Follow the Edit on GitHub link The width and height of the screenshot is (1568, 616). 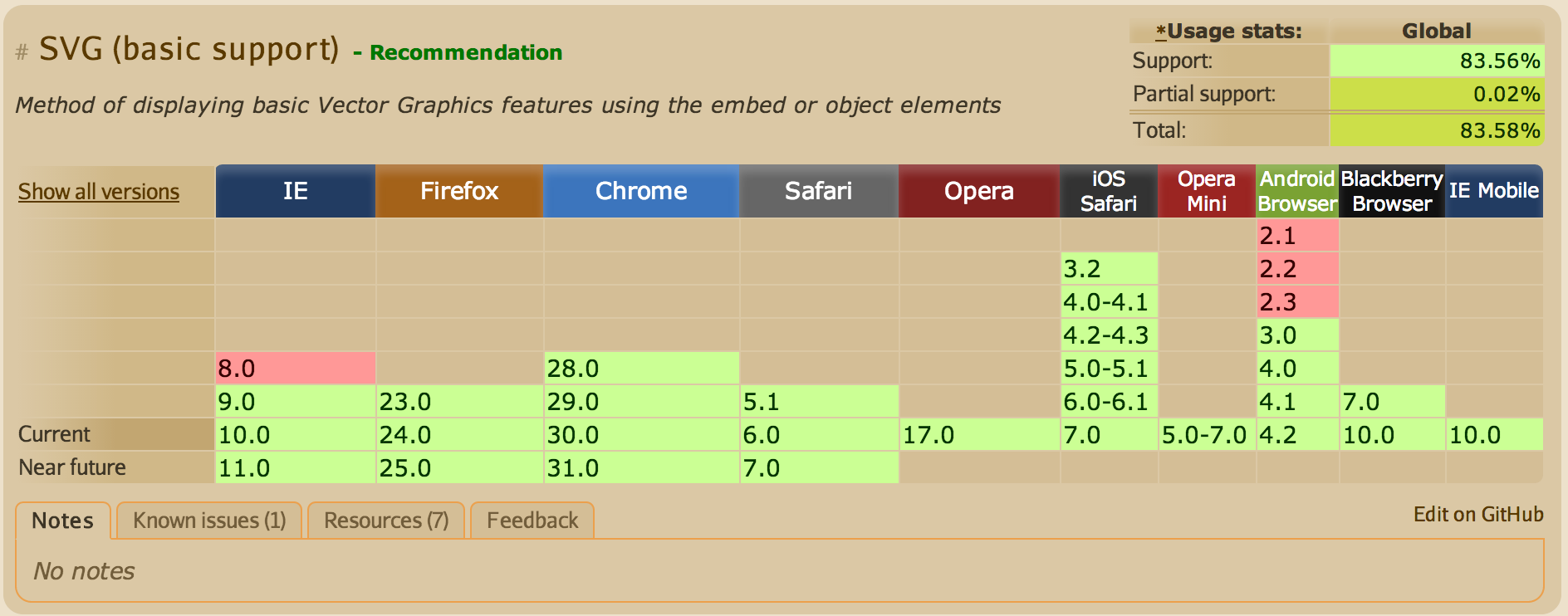tap(1478, 515)
